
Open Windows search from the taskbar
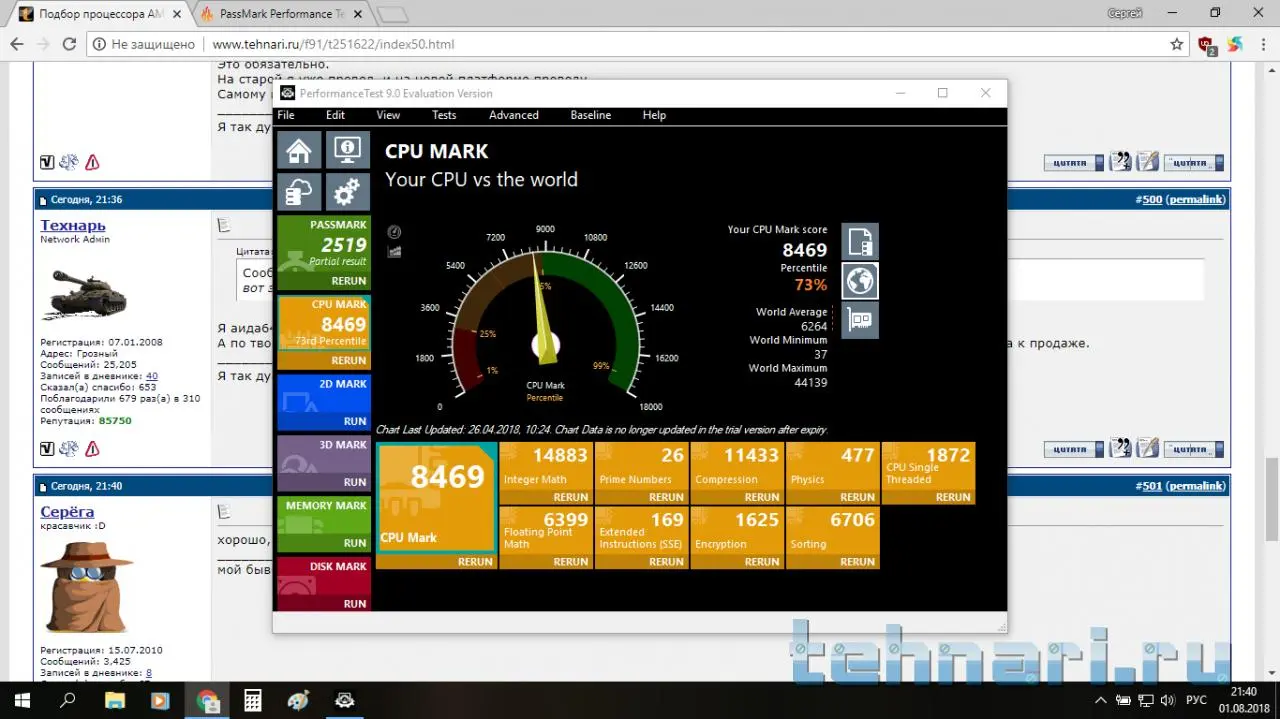pyautogui.click(x=68, y=700)
